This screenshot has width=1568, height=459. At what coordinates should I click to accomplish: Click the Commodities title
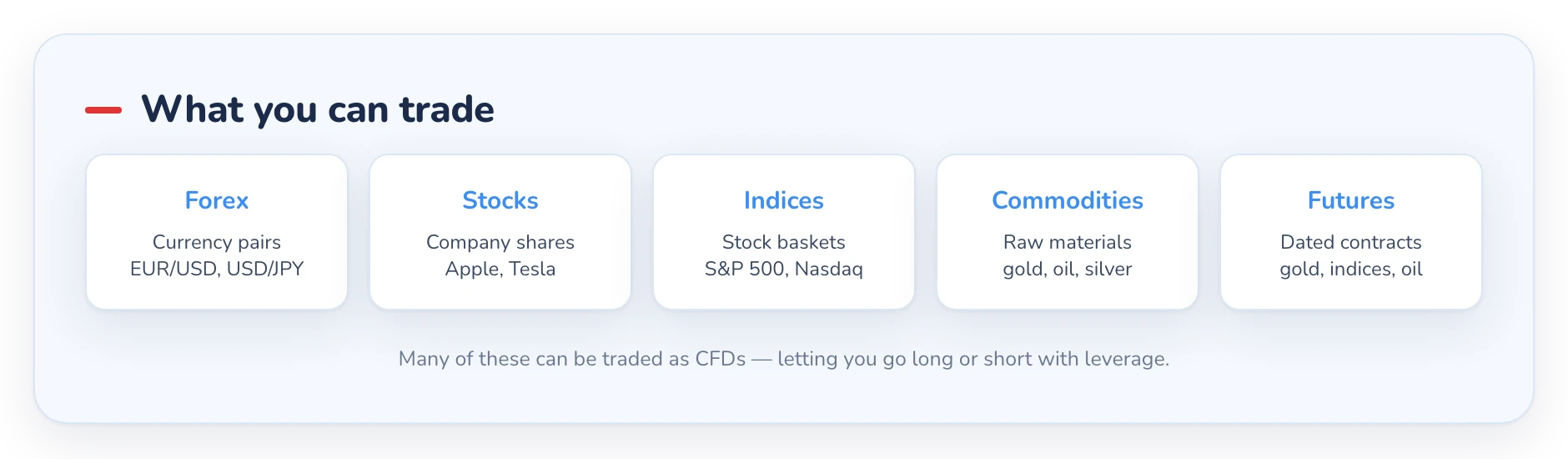click(1068, 200)
